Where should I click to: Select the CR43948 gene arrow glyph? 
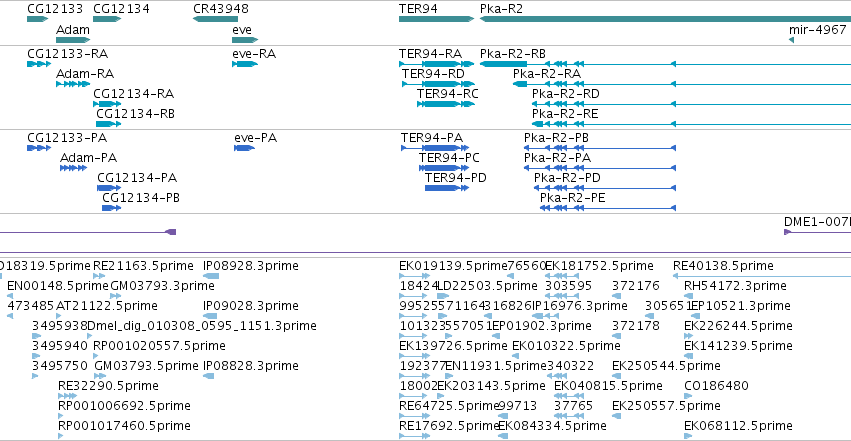[x=215, y=19]
